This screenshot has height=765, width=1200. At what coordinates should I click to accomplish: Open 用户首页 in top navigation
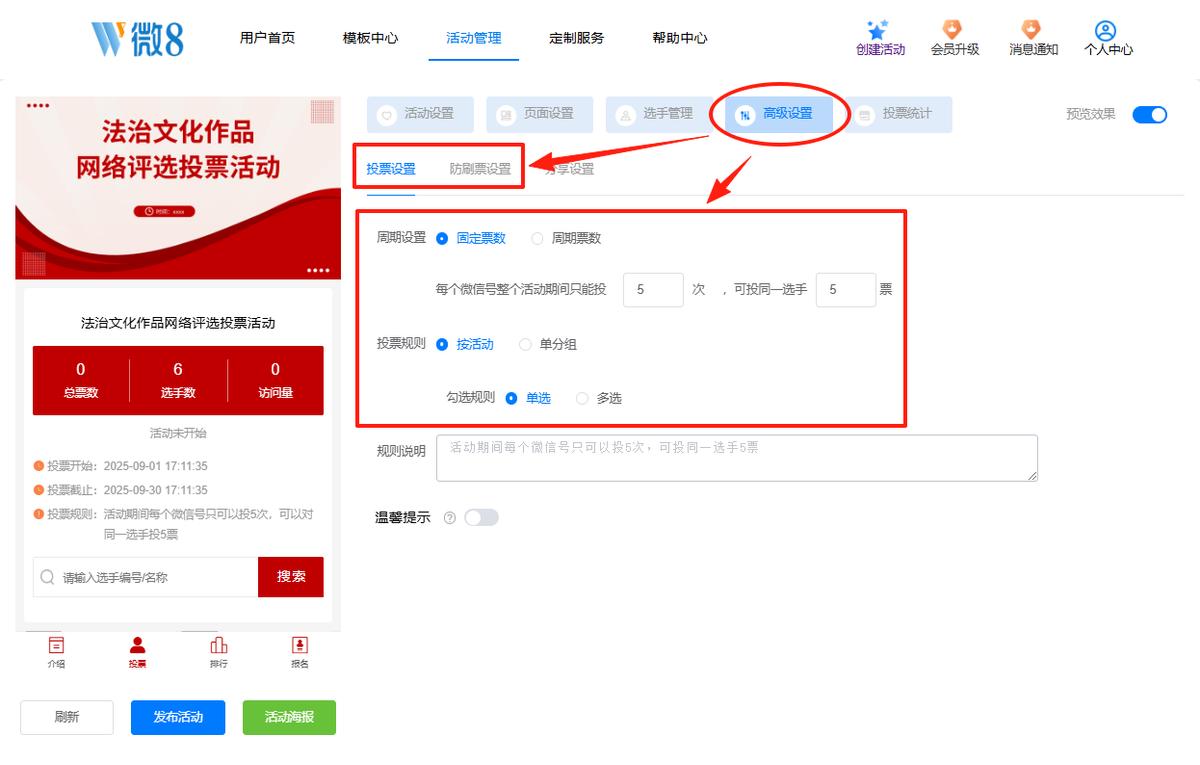[x=267, y=38]
